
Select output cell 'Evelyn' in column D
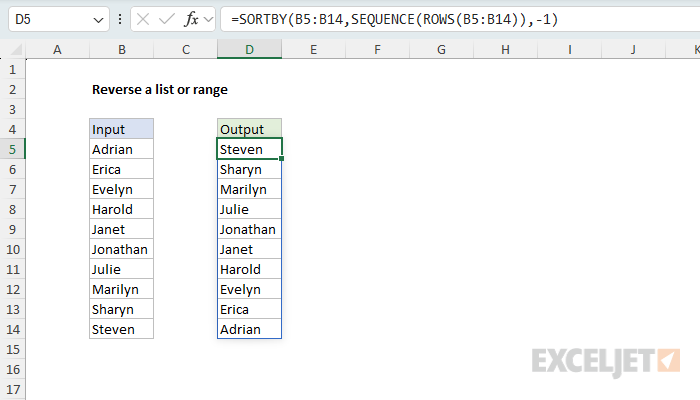click(250, 289)
